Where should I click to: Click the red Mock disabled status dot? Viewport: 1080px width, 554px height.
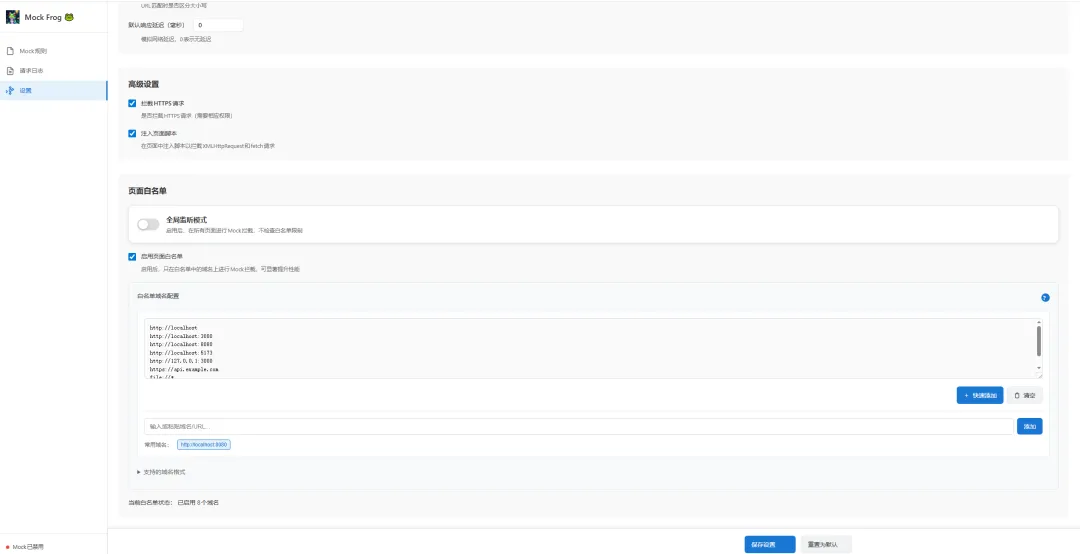click(8, 546)
